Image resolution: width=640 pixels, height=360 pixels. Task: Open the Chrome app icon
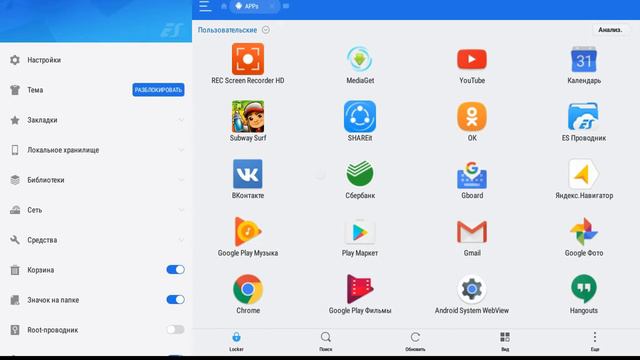click(248, 289)
